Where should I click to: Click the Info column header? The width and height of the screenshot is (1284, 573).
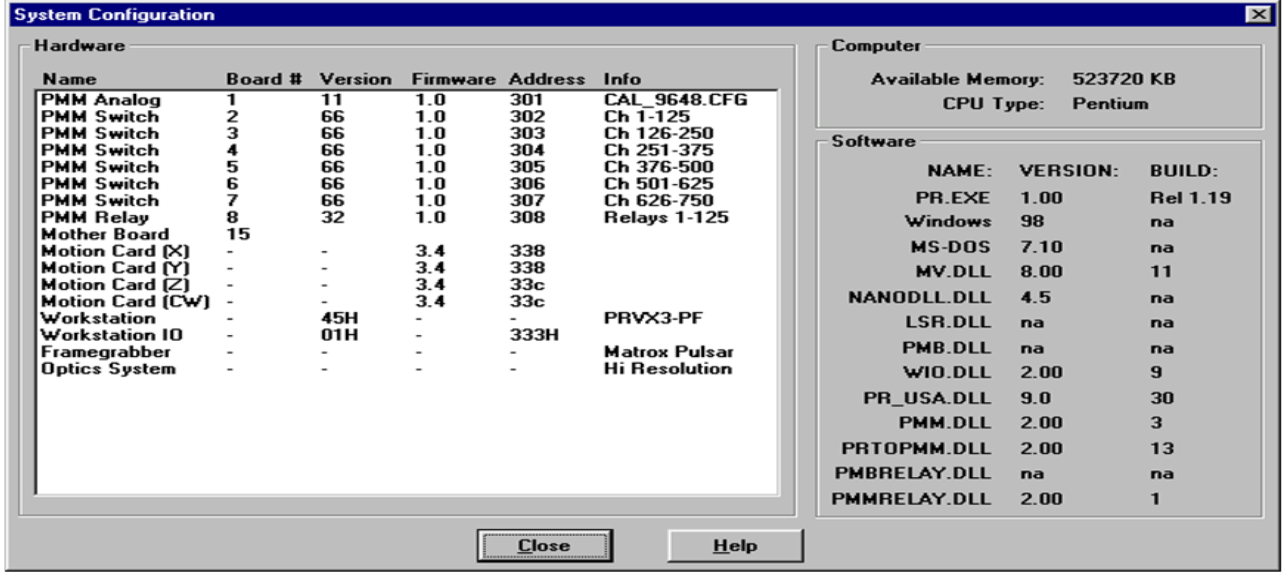[623, 78]
